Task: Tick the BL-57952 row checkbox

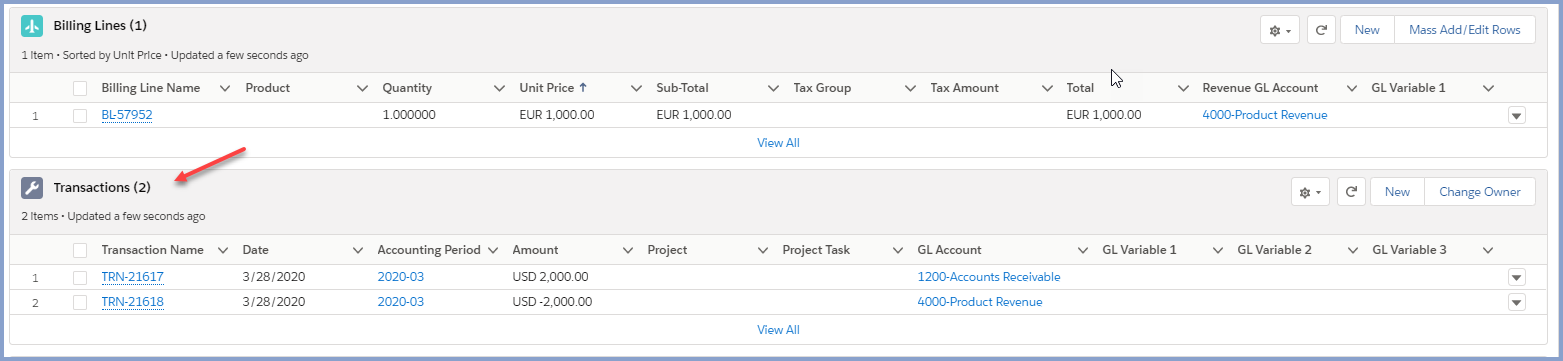Action: (80, 115)
